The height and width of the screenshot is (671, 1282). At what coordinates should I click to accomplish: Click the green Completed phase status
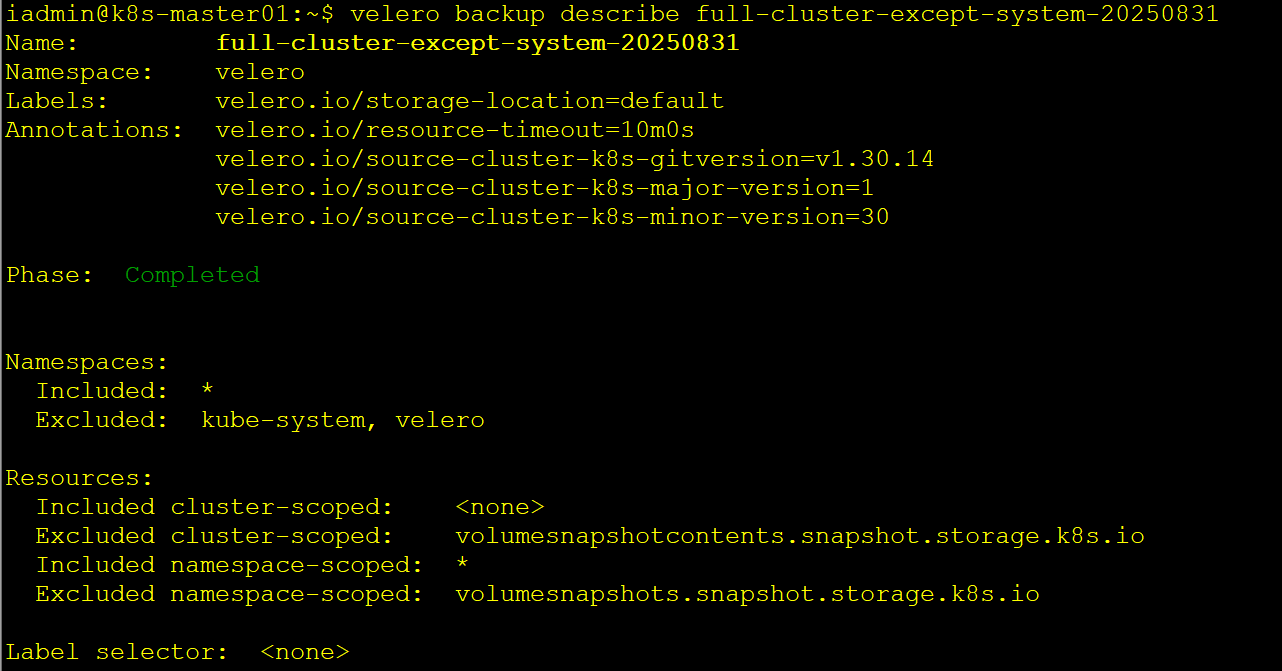click(x=192, y=275)
